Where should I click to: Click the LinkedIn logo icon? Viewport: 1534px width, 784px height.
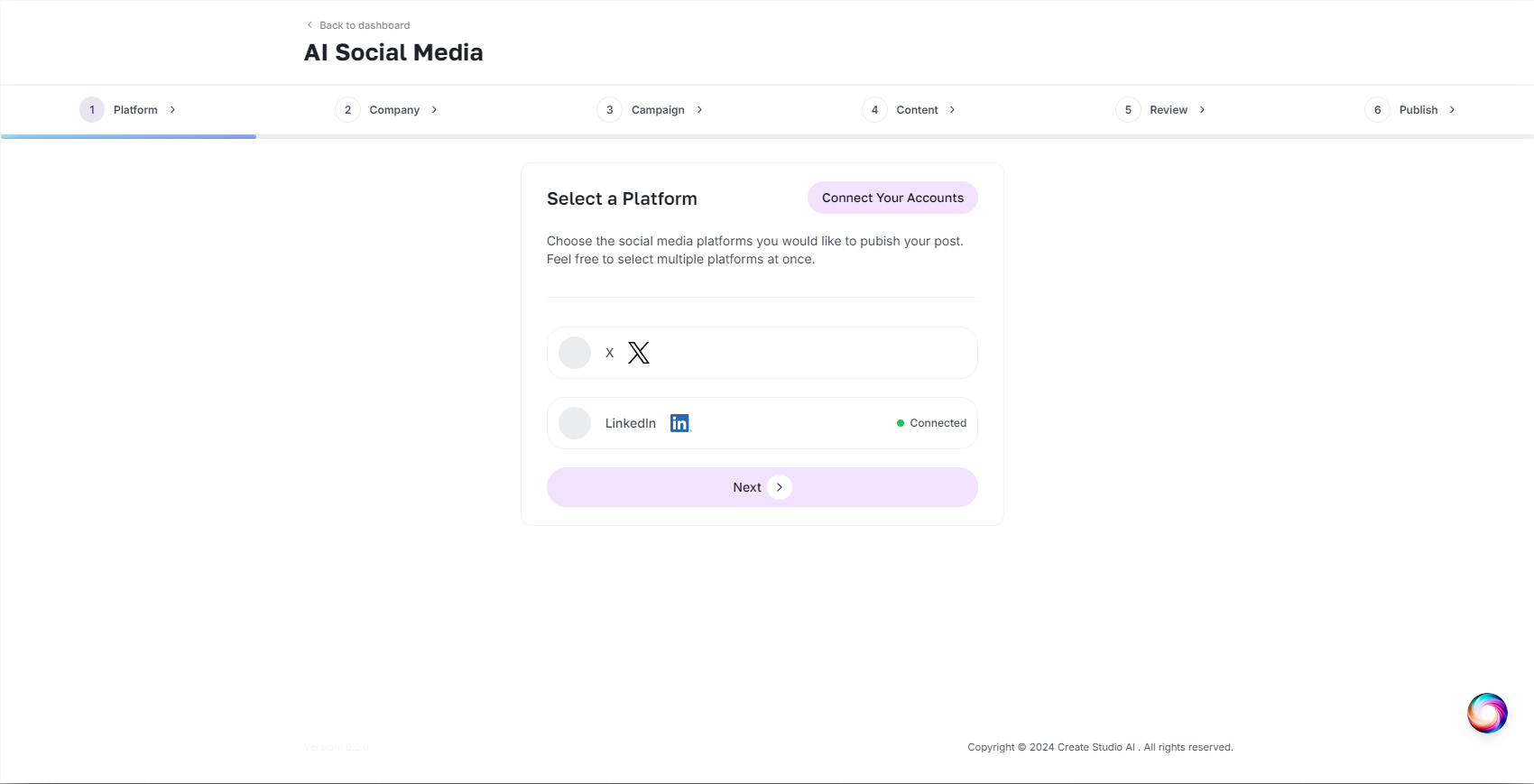pos(680,423)
